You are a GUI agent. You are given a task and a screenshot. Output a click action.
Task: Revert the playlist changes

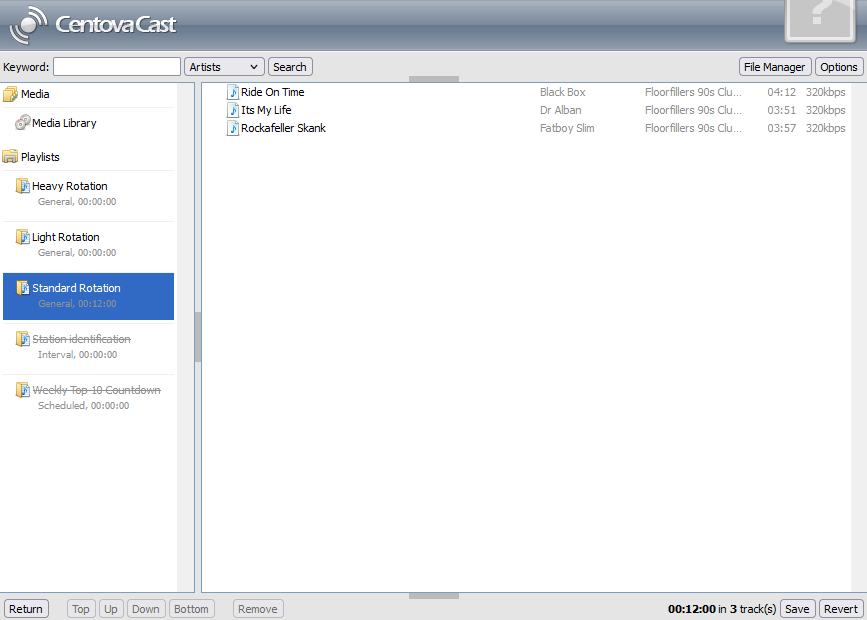click(841, 609)
